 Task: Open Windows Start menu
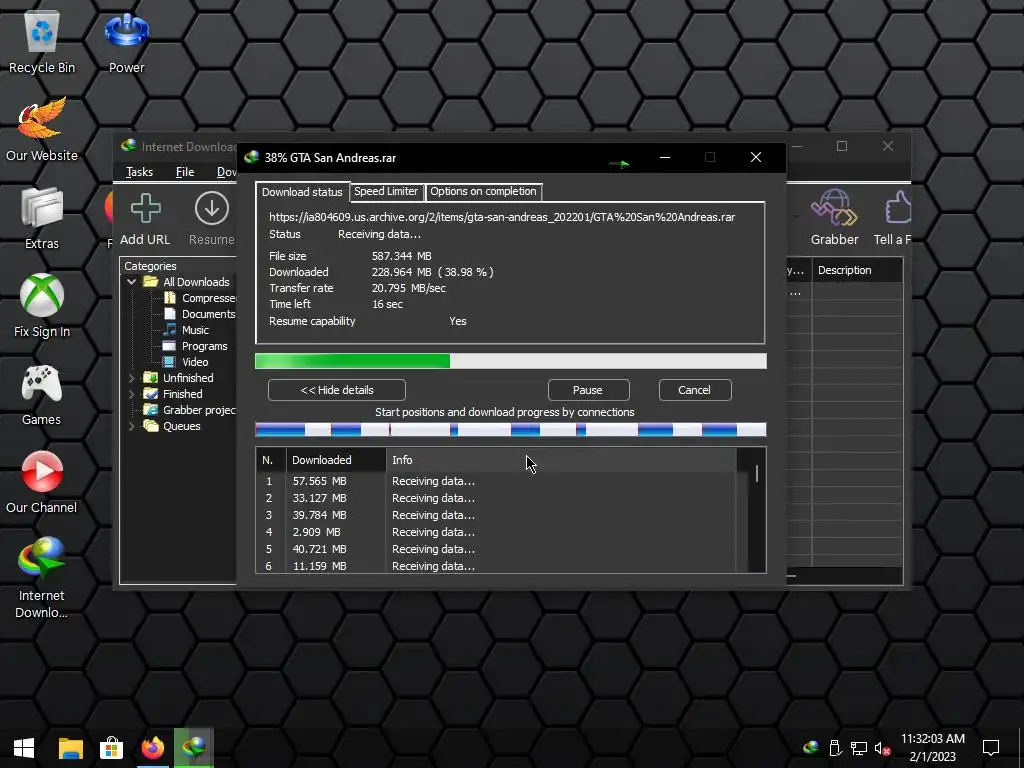point(24,748)
